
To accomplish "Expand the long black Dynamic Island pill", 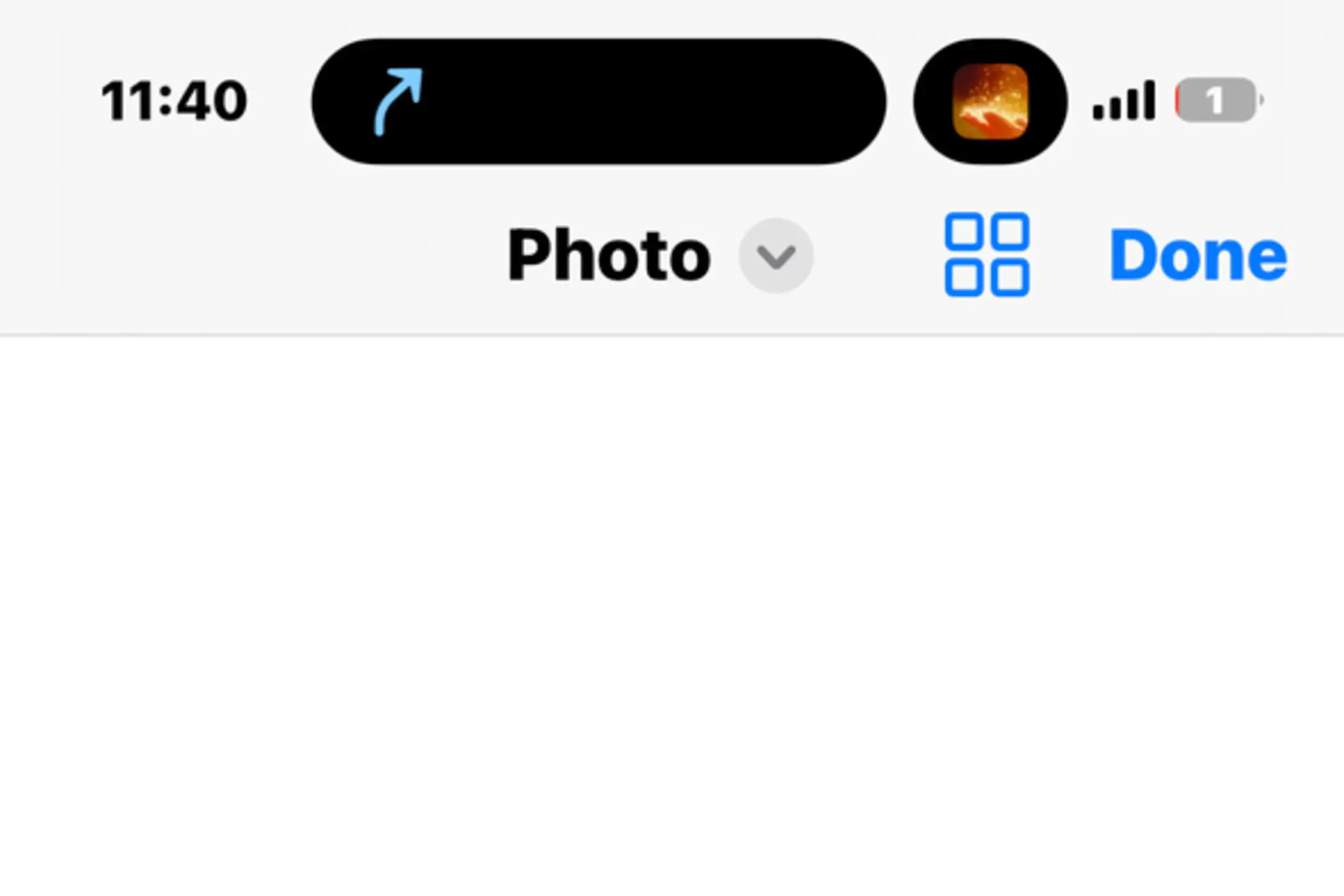I will 599,101.
